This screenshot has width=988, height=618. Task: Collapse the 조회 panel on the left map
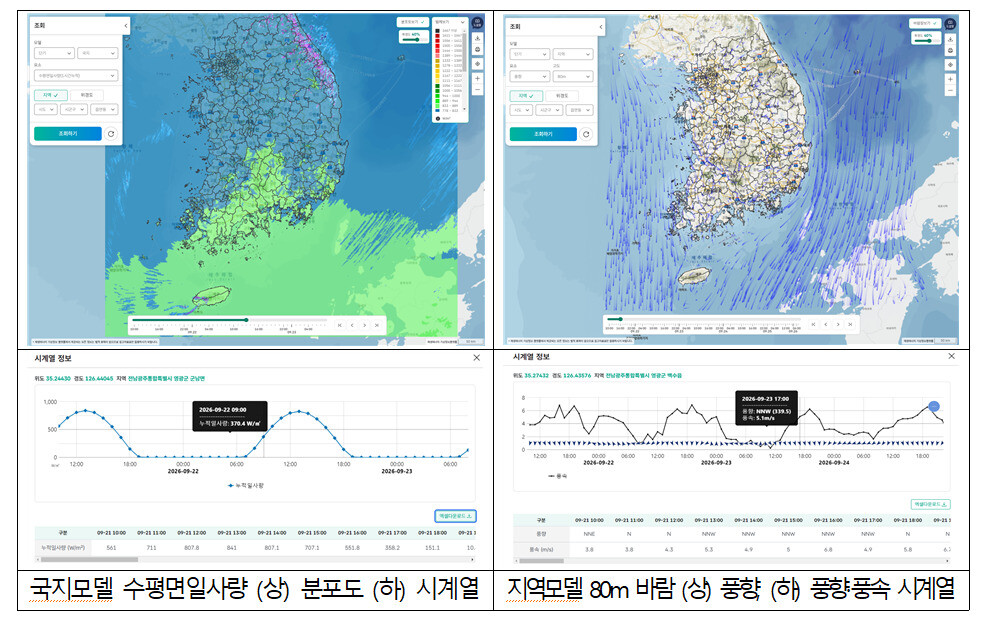[126, 26]
